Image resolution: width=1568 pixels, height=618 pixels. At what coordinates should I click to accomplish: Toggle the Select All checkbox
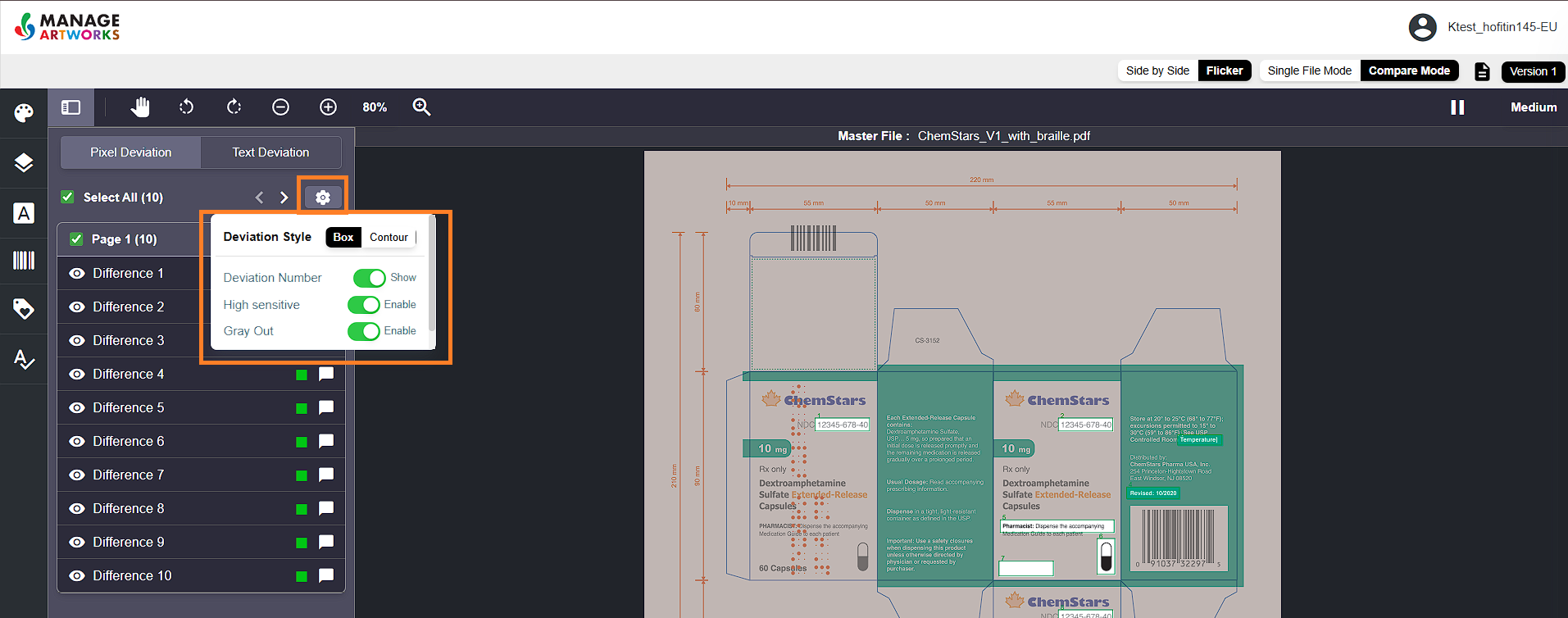click(x=68, y=197)
